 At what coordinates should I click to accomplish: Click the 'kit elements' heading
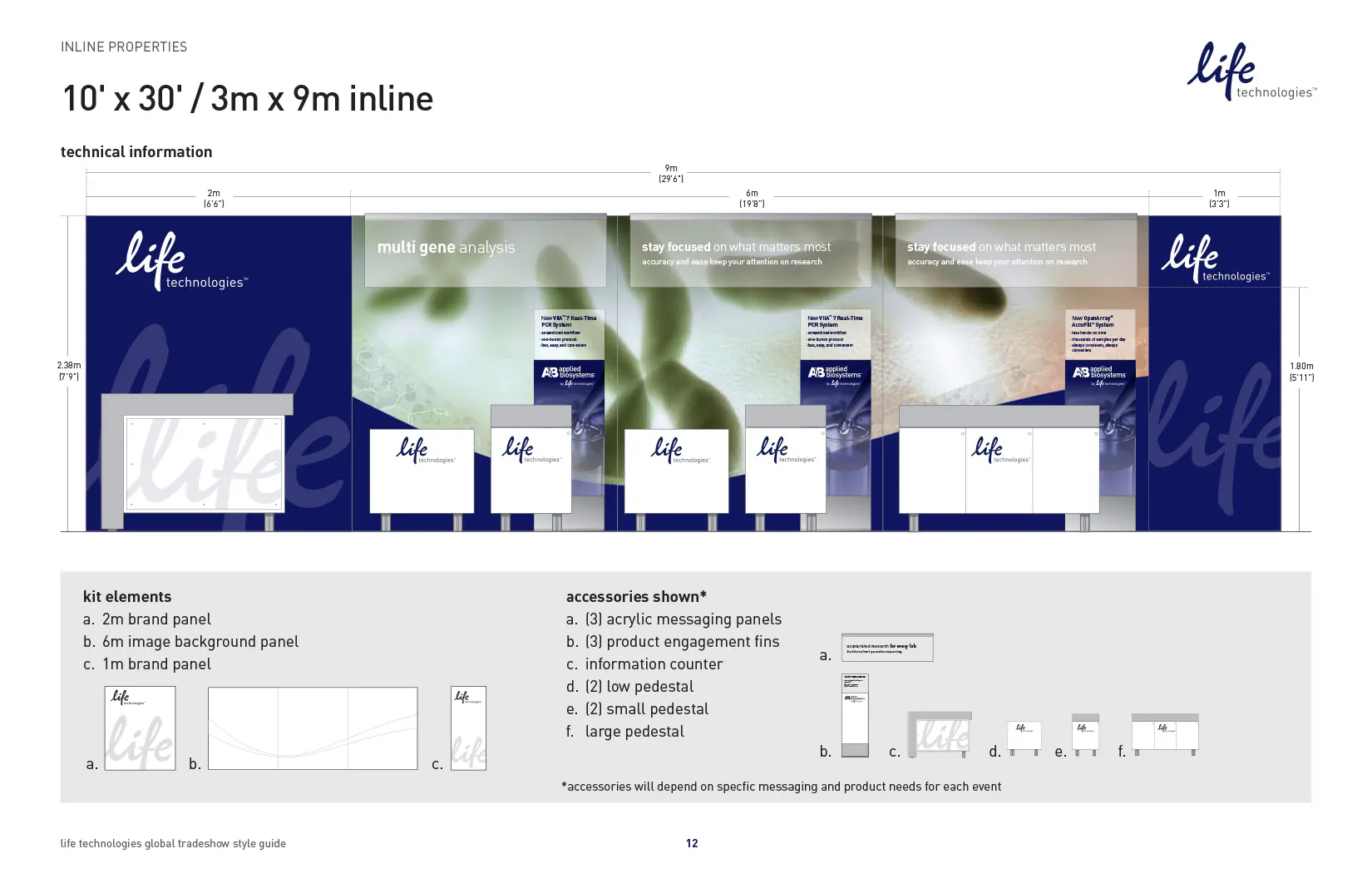pos(127,597)
